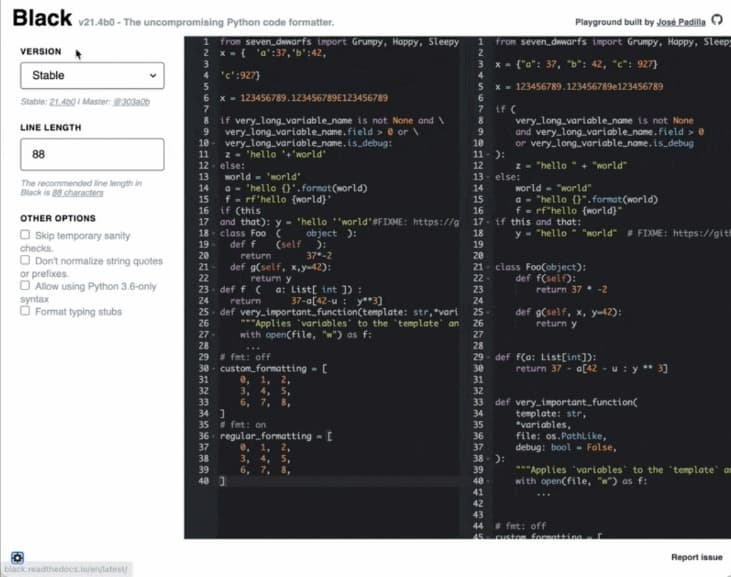Collapse the output fold at line 13 else
This screenshot has width=731, height=577.
pos(489,177)
